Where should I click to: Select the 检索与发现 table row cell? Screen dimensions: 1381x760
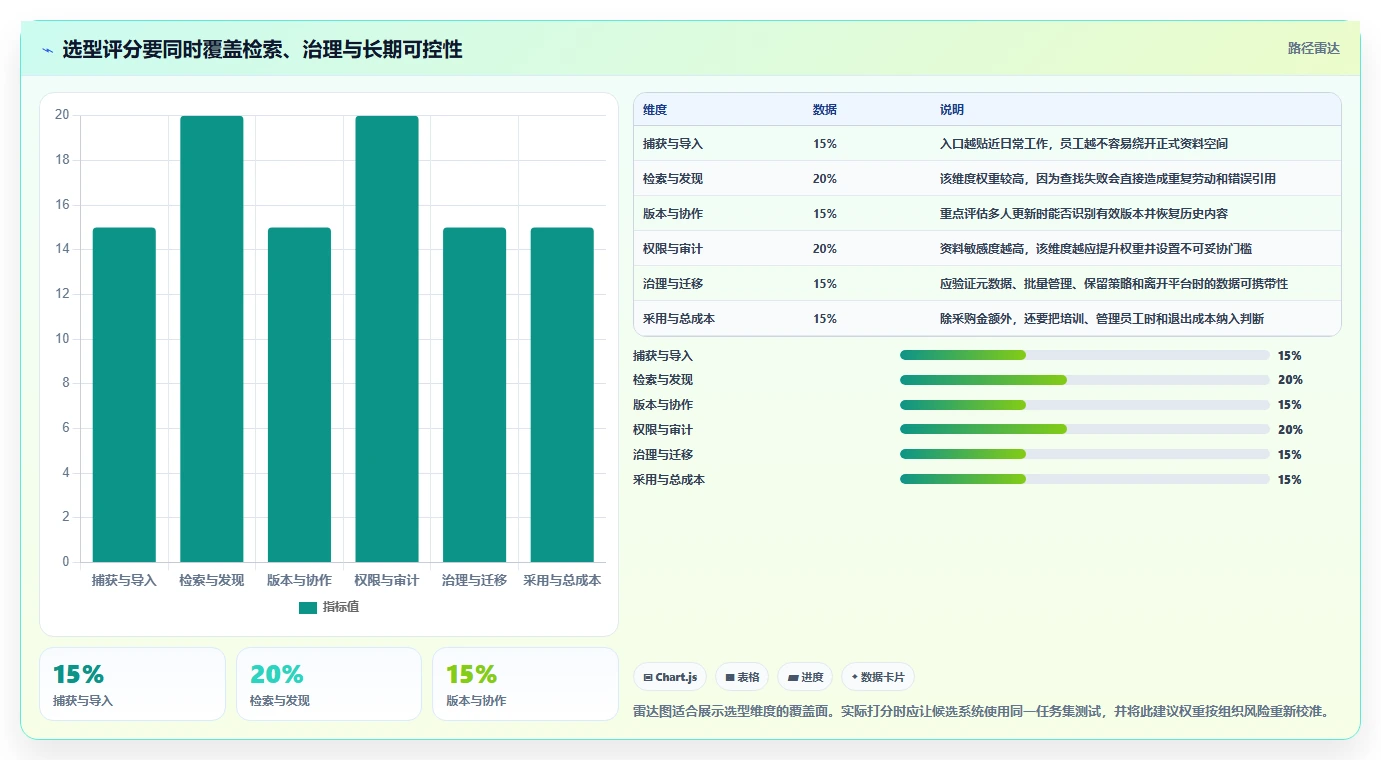click(x=673, y=179)
